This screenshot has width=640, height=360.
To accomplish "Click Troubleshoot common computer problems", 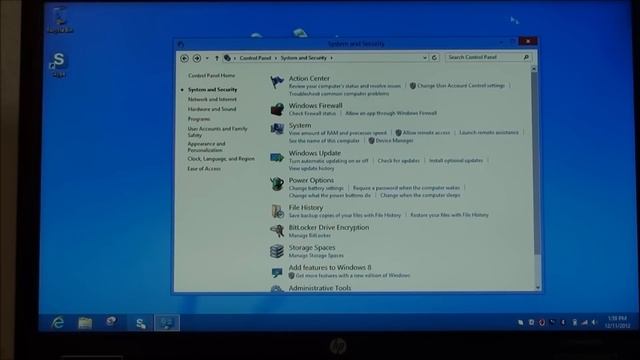I will point(339,93).
